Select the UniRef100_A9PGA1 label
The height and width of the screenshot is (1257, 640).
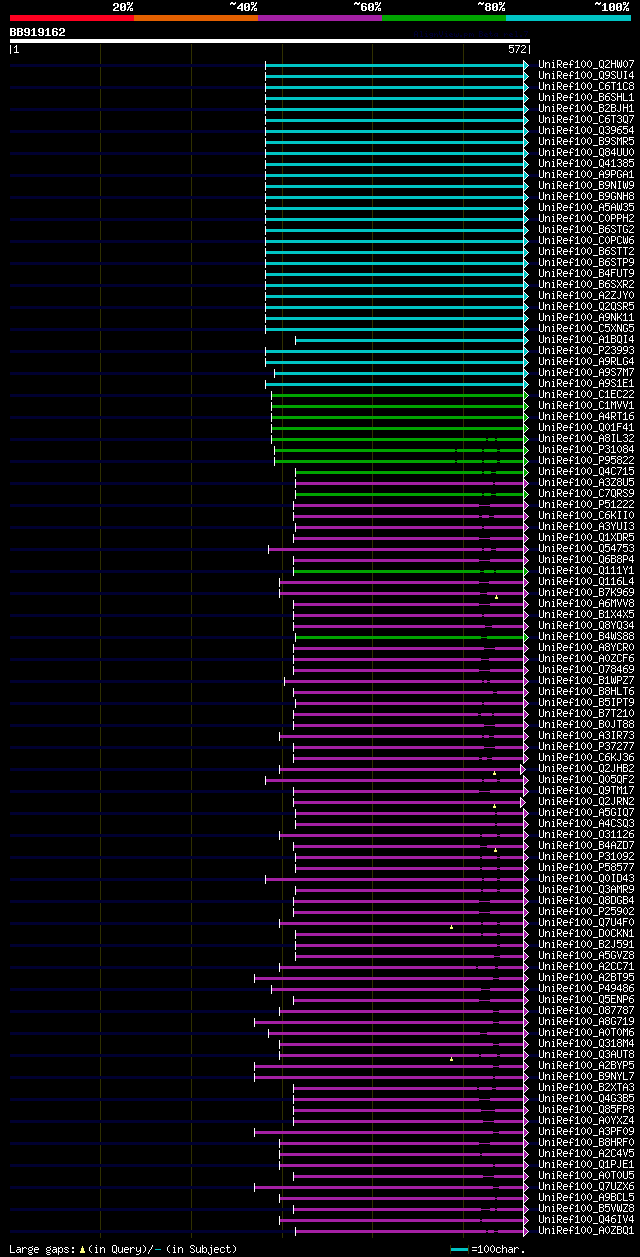[586, 175]
